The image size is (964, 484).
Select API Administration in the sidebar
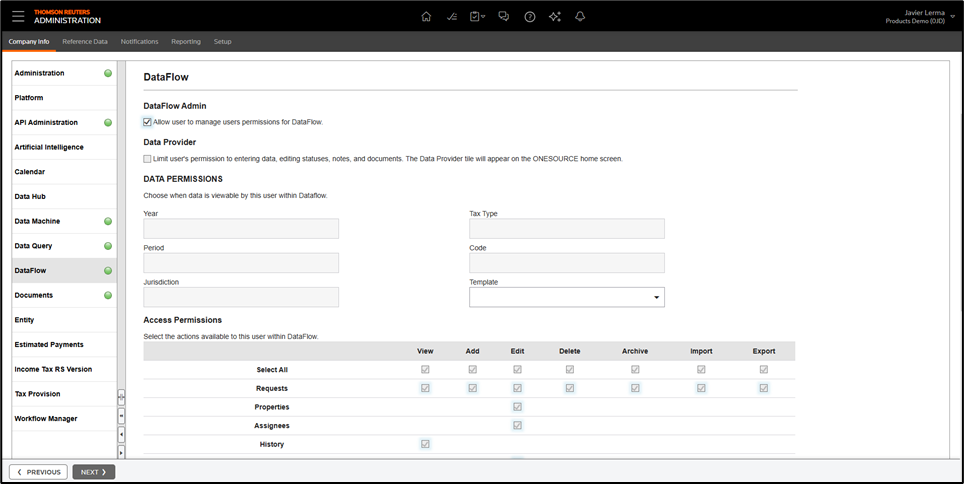click(x=64, y=122)
